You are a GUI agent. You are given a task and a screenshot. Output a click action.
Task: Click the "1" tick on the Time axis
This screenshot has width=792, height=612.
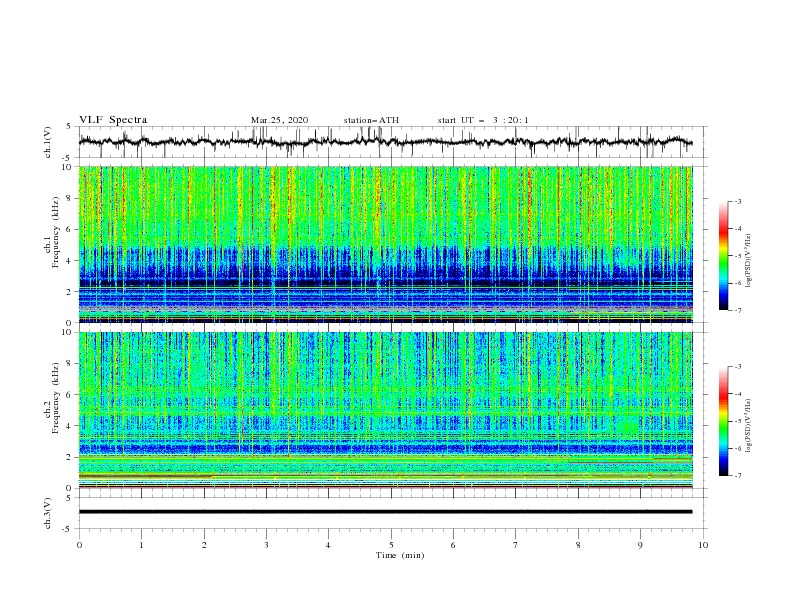[141, 545]
